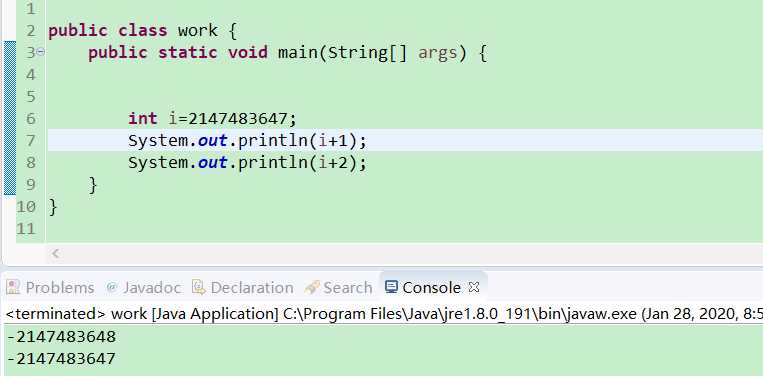Click the word 'args' in main signature
This screenshot has height=376, width=763.
coord(437,52)
